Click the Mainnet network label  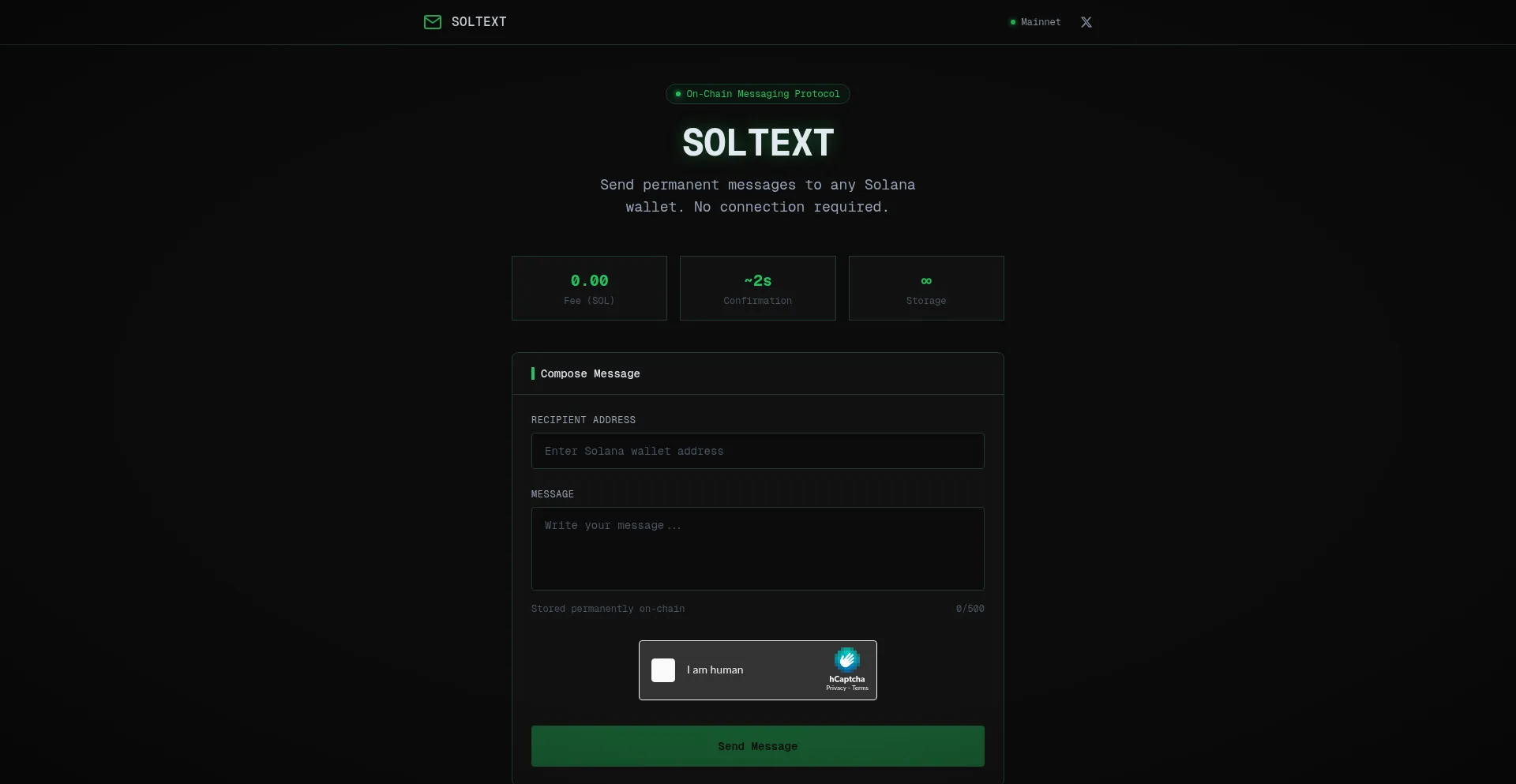click(1041, 22)
